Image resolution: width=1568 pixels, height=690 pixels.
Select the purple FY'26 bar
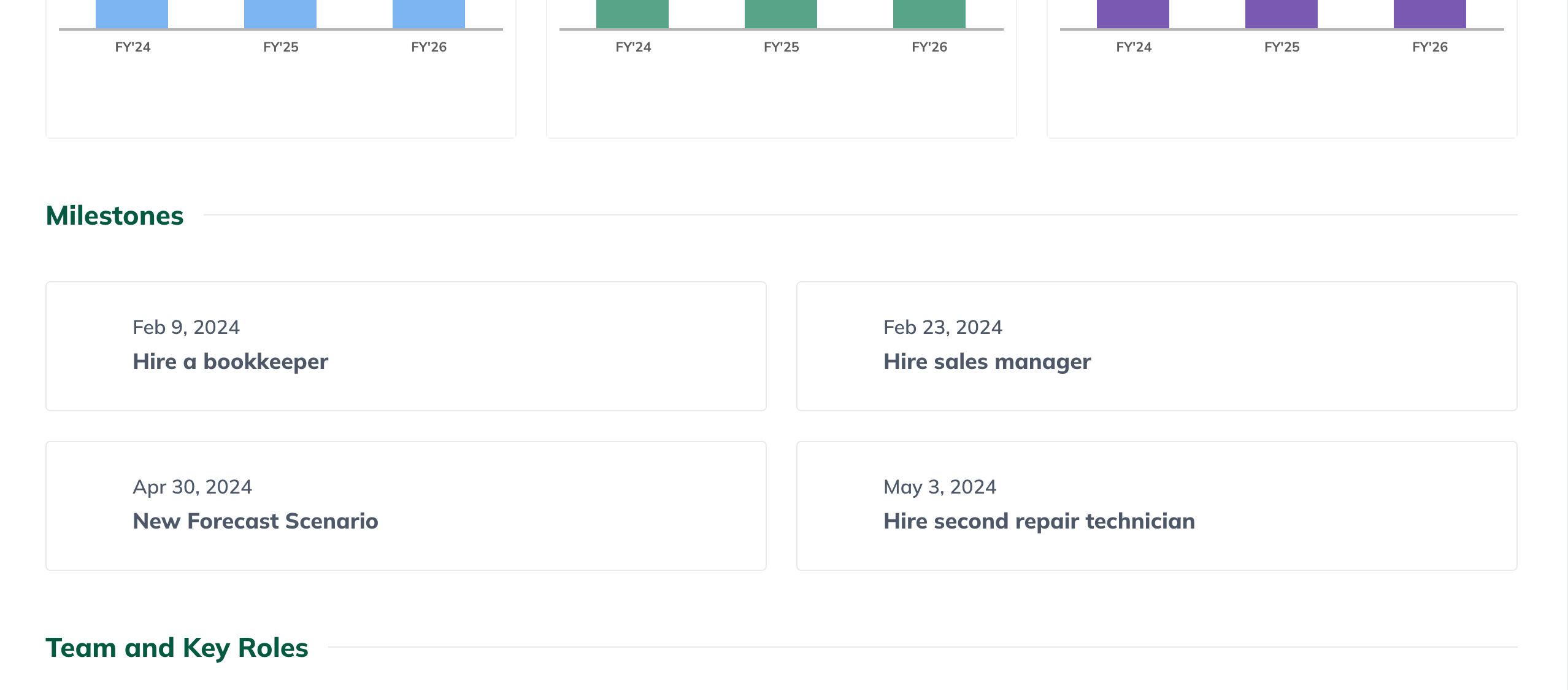coord(1429,12)
